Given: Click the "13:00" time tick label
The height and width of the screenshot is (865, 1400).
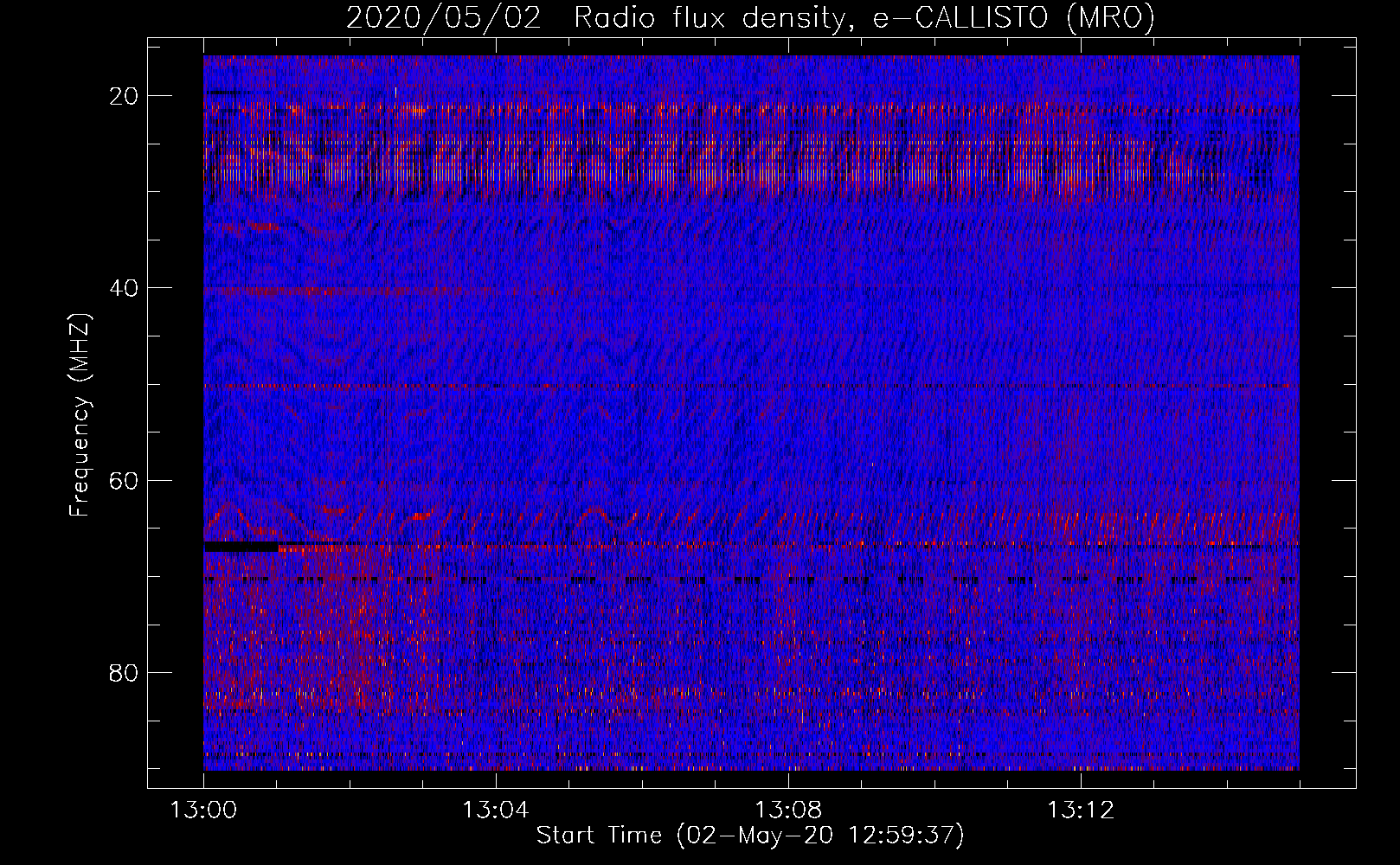Looking at the screenshot, I should (203, 811).
